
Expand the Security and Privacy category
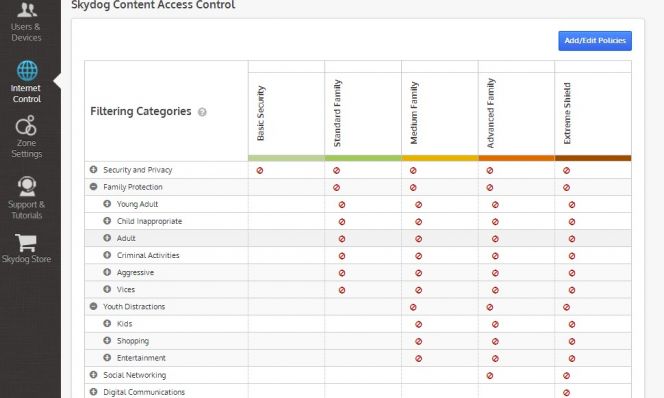(94, 170)
